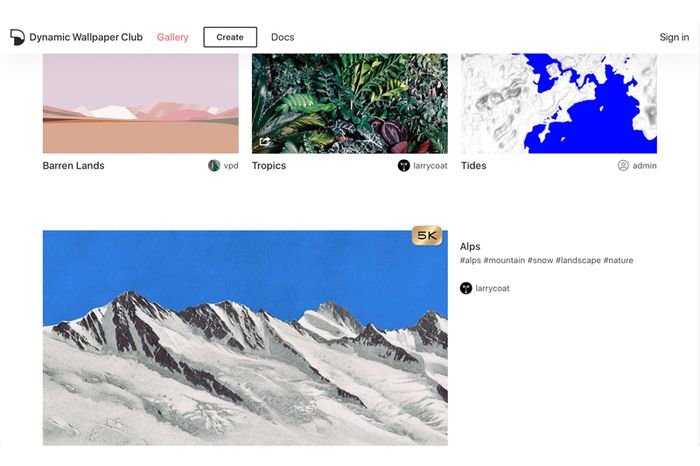700x466 pixels.
Task: Click the Tropics title label
Action: 269,166
